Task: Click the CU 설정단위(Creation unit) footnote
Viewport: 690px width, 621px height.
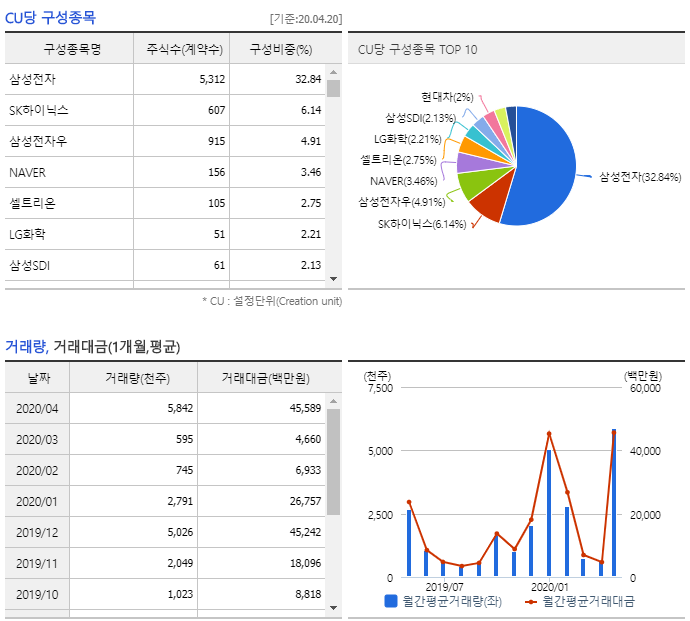Action: point(272,301)
